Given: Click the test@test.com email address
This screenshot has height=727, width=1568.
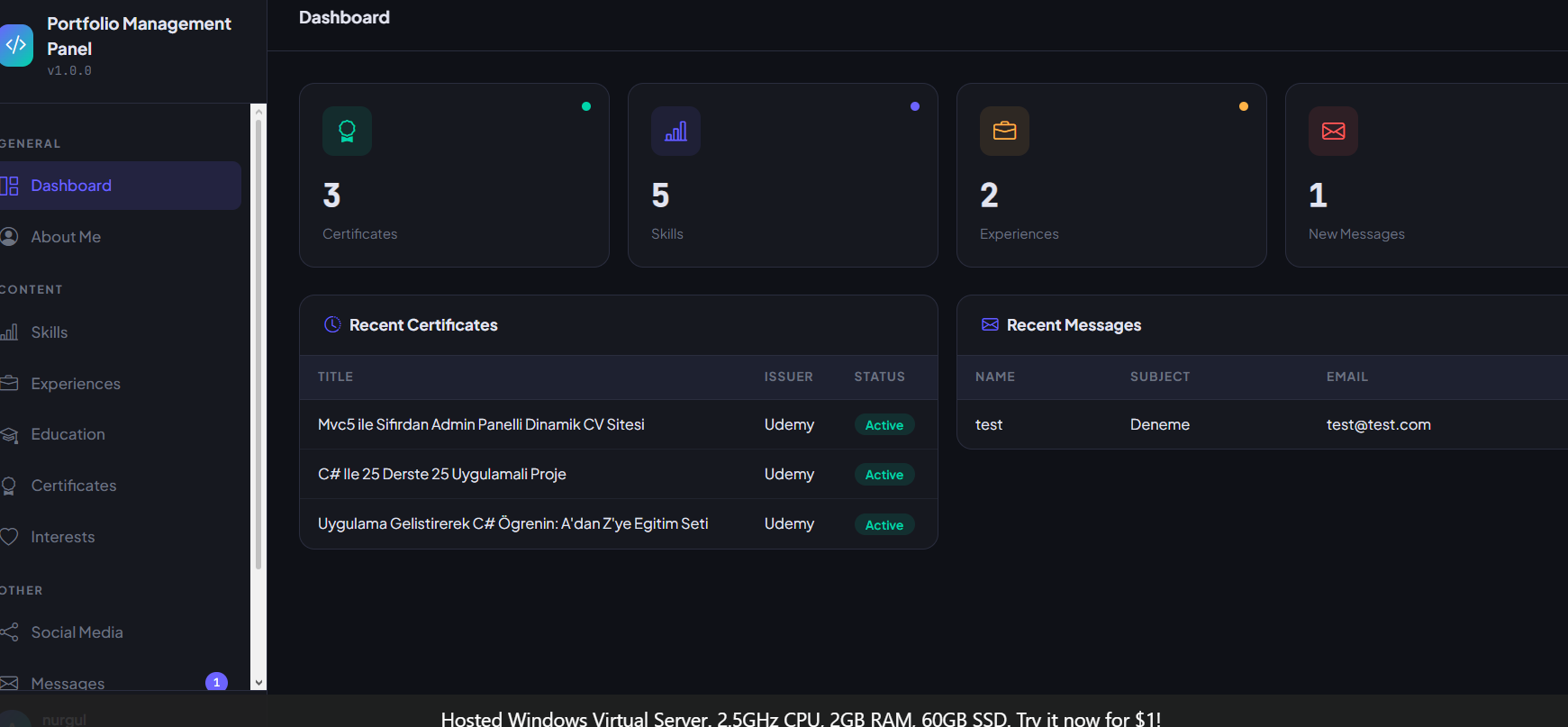Looking at the screenshot, I should point(1379,424).
